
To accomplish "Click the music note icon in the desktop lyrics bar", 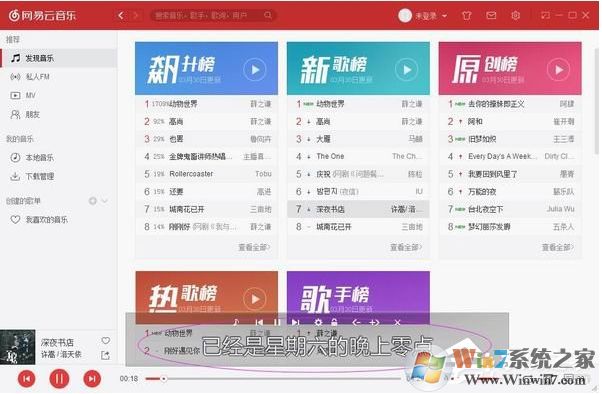I will pos(236,322).
